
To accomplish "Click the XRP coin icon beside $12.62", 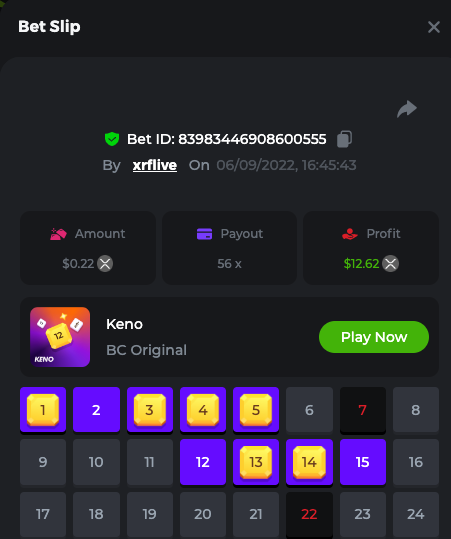I will tap(391, 264).
